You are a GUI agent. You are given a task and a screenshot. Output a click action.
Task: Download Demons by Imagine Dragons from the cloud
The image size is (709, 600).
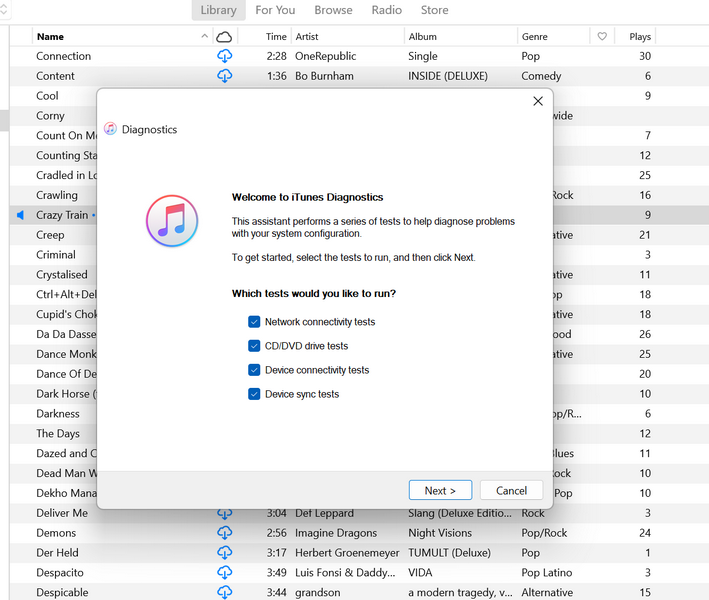(x=224, y=533)
